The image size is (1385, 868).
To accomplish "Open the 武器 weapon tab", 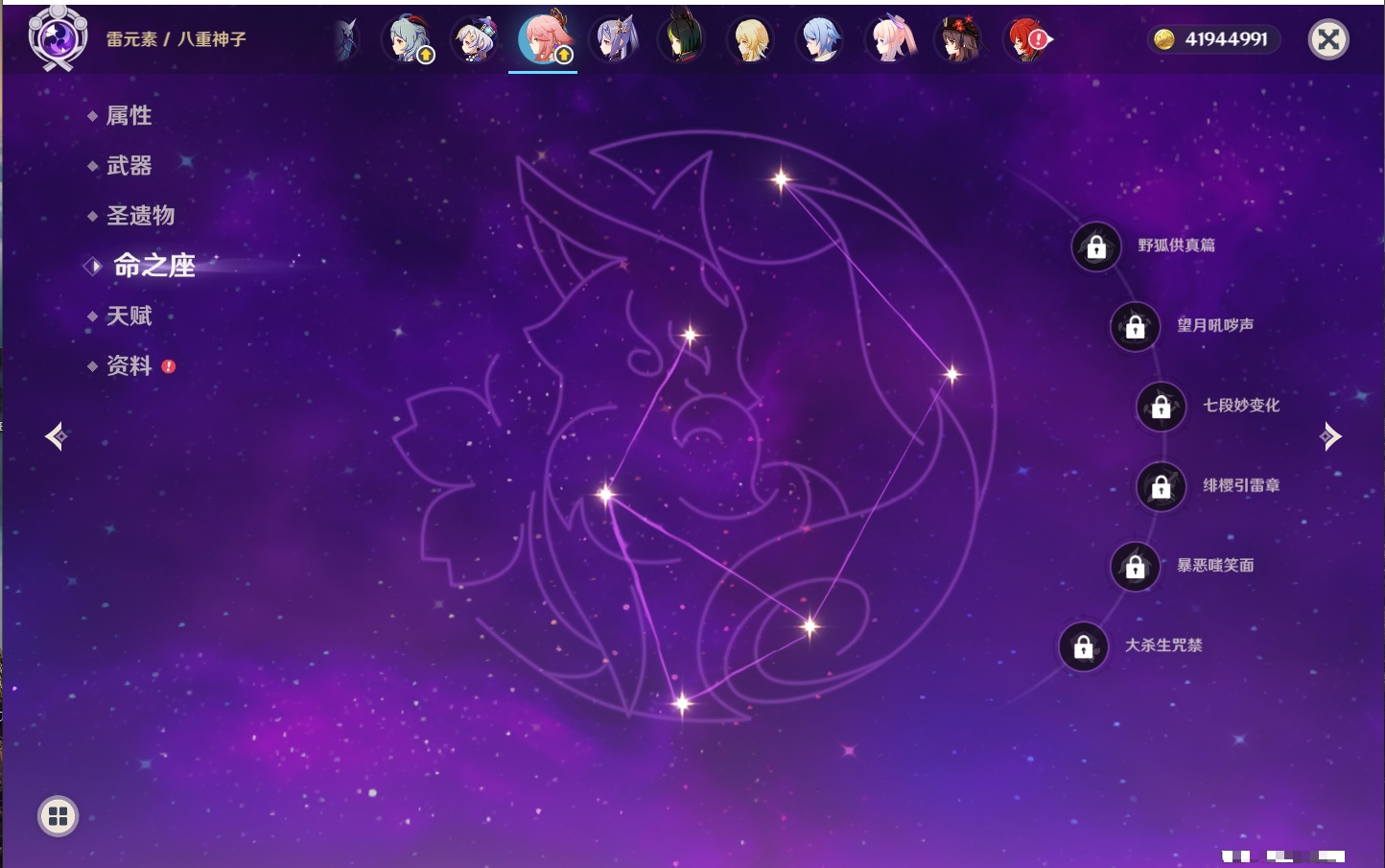I will [x=129, y=166].
